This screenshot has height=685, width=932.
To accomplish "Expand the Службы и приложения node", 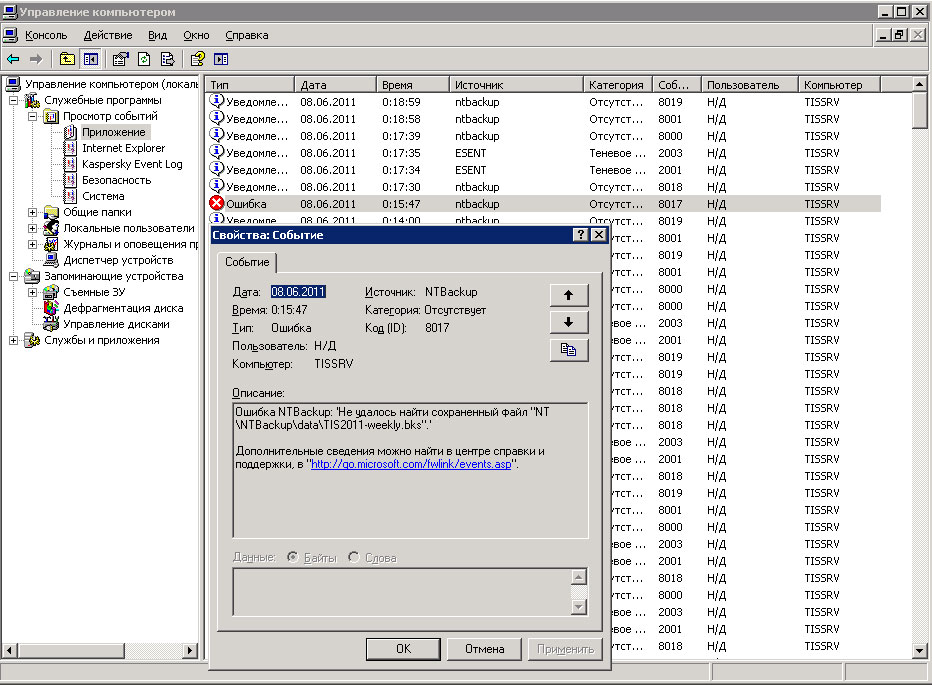I will click(x=15, y=340).
